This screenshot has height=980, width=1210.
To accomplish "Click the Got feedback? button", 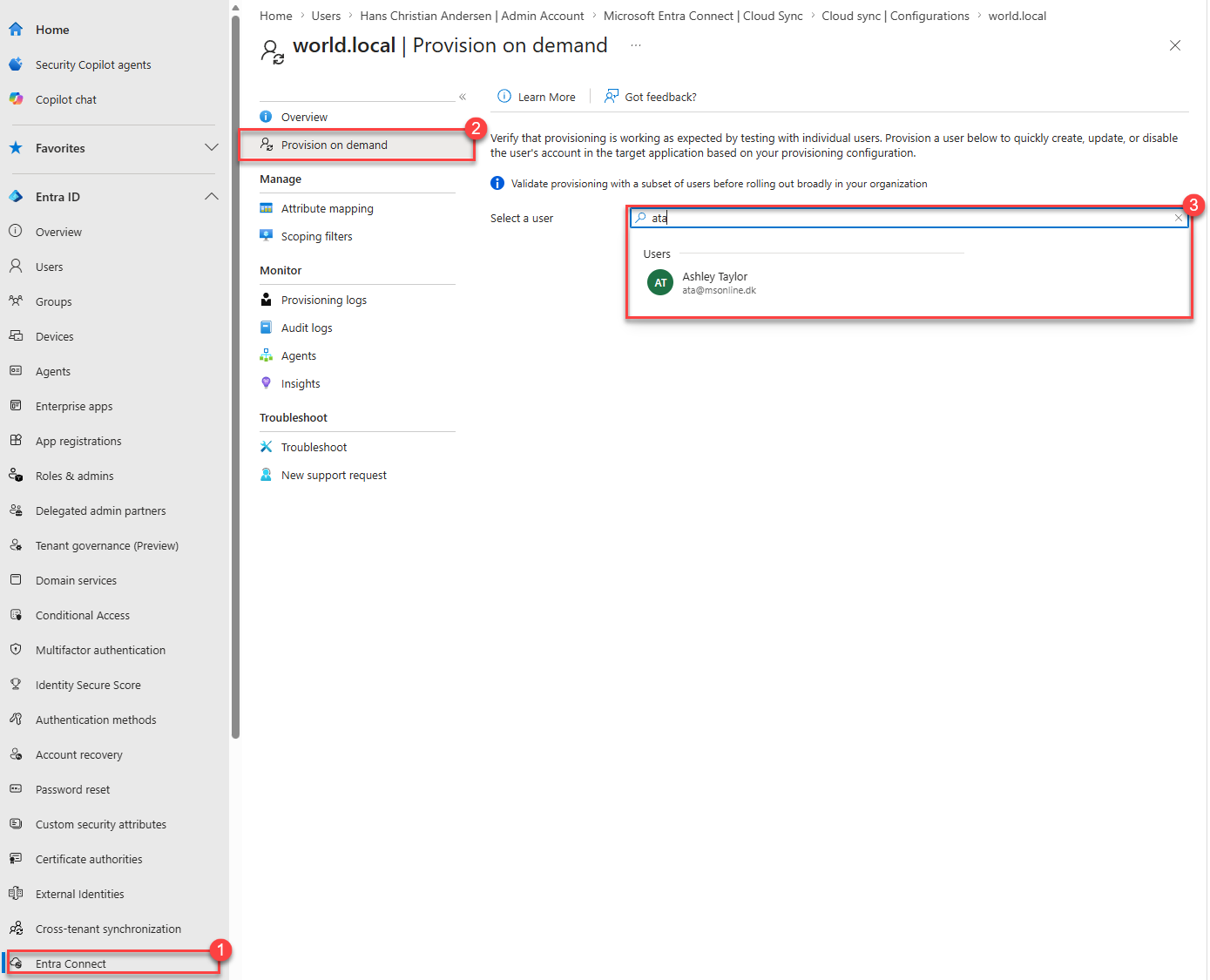I will 651,97.
